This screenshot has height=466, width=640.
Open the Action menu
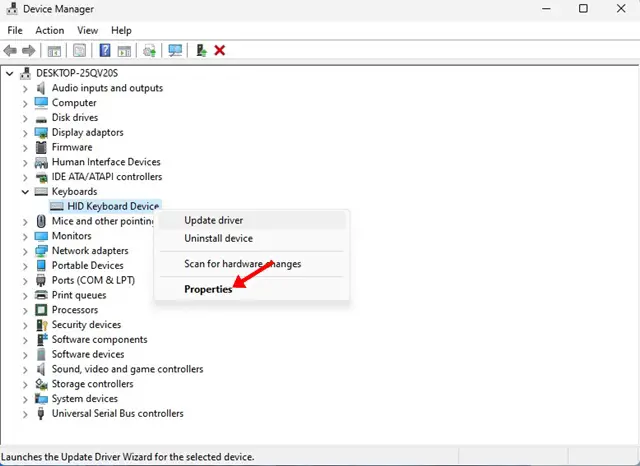coord(49,31)
